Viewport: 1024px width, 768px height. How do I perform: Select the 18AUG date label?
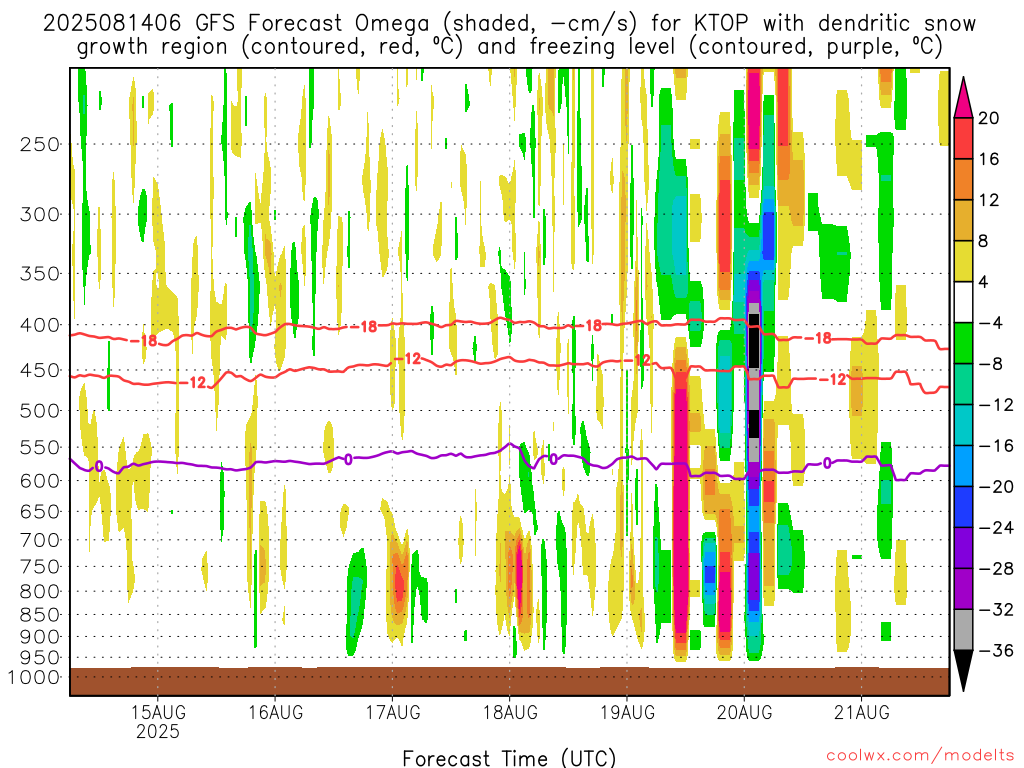(510, 712)
